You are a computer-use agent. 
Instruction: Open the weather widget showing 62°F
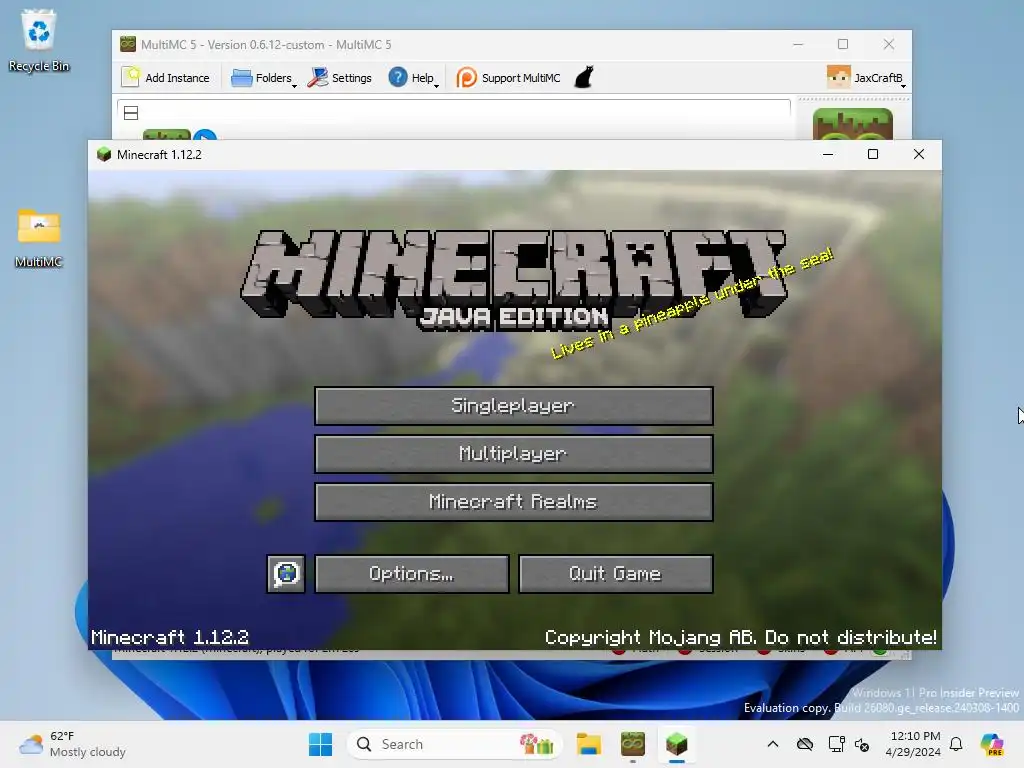click(x=72, y=744)
